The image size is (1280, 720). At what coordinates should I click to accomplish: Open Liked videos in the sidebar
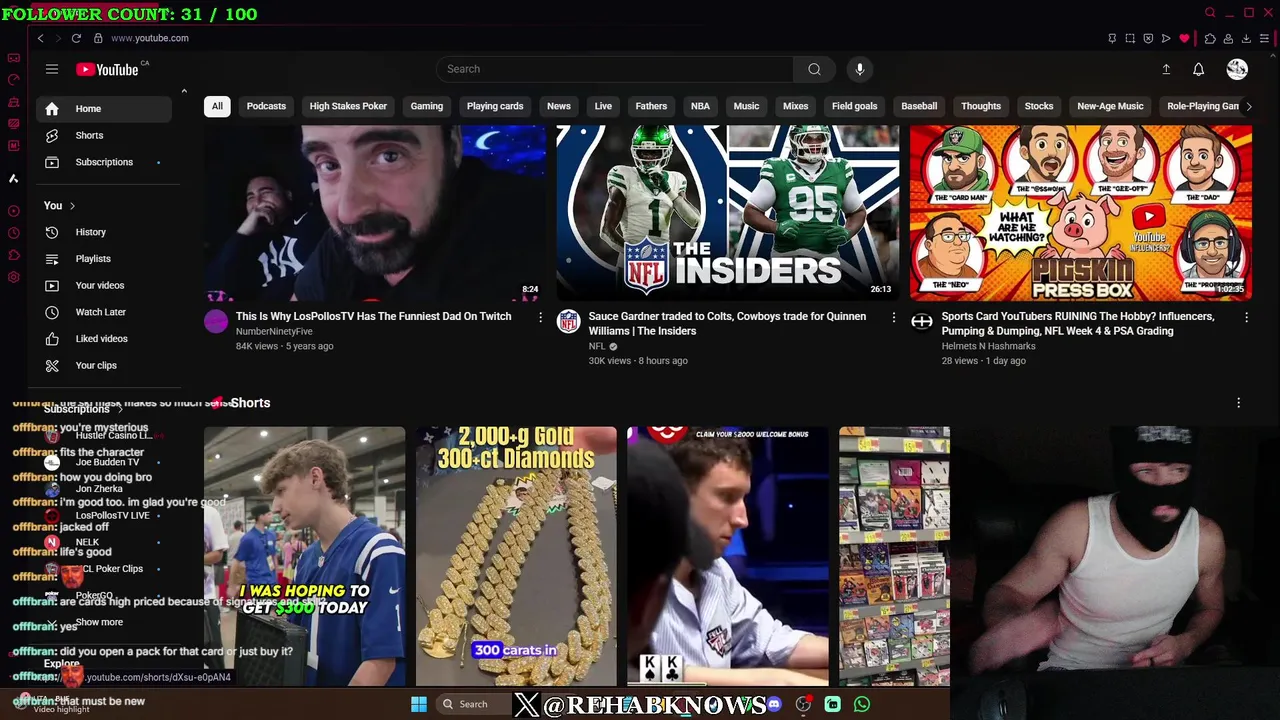coord(104,339)
